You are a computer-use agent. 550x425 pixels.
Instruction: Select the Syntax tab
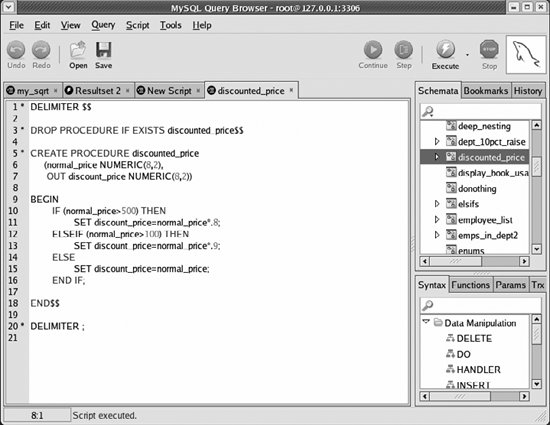coord(432,285)
